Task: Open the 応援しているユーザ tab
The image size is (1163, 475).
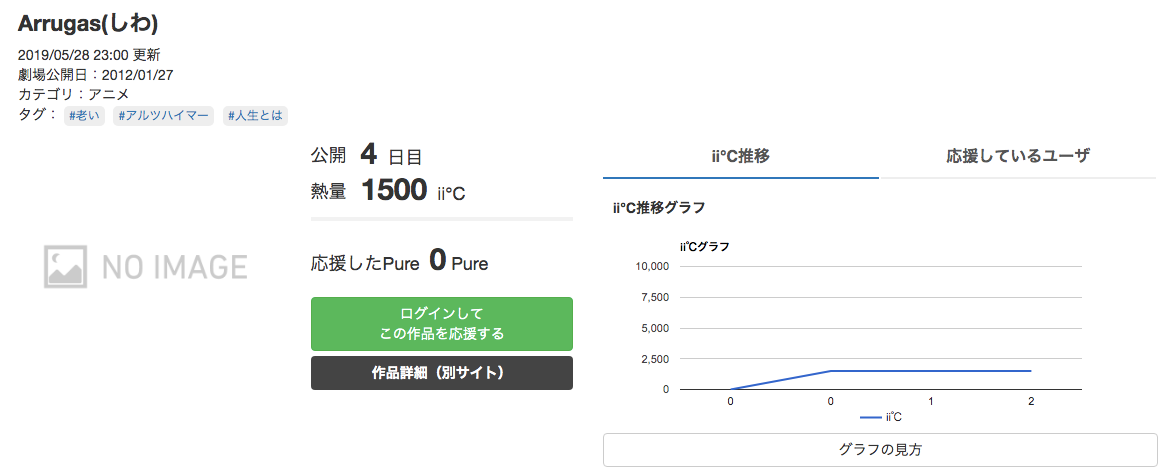Action: coord(1018,157)
